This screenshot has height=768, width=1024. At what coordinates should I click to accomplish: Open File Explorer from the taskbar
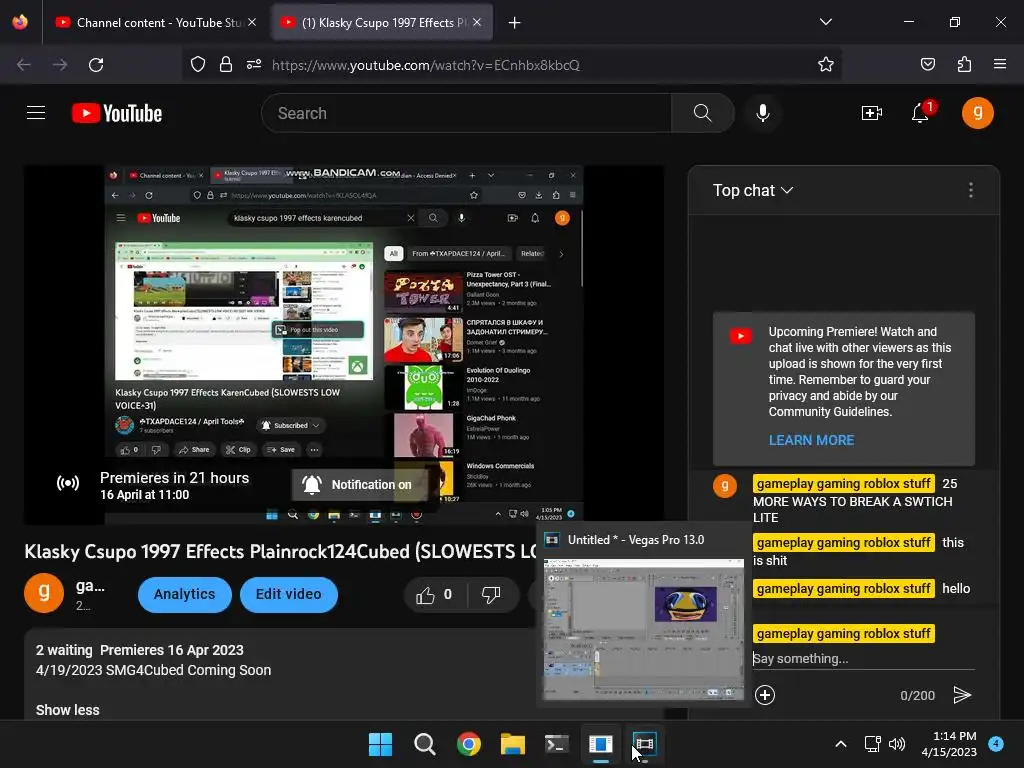513,744
